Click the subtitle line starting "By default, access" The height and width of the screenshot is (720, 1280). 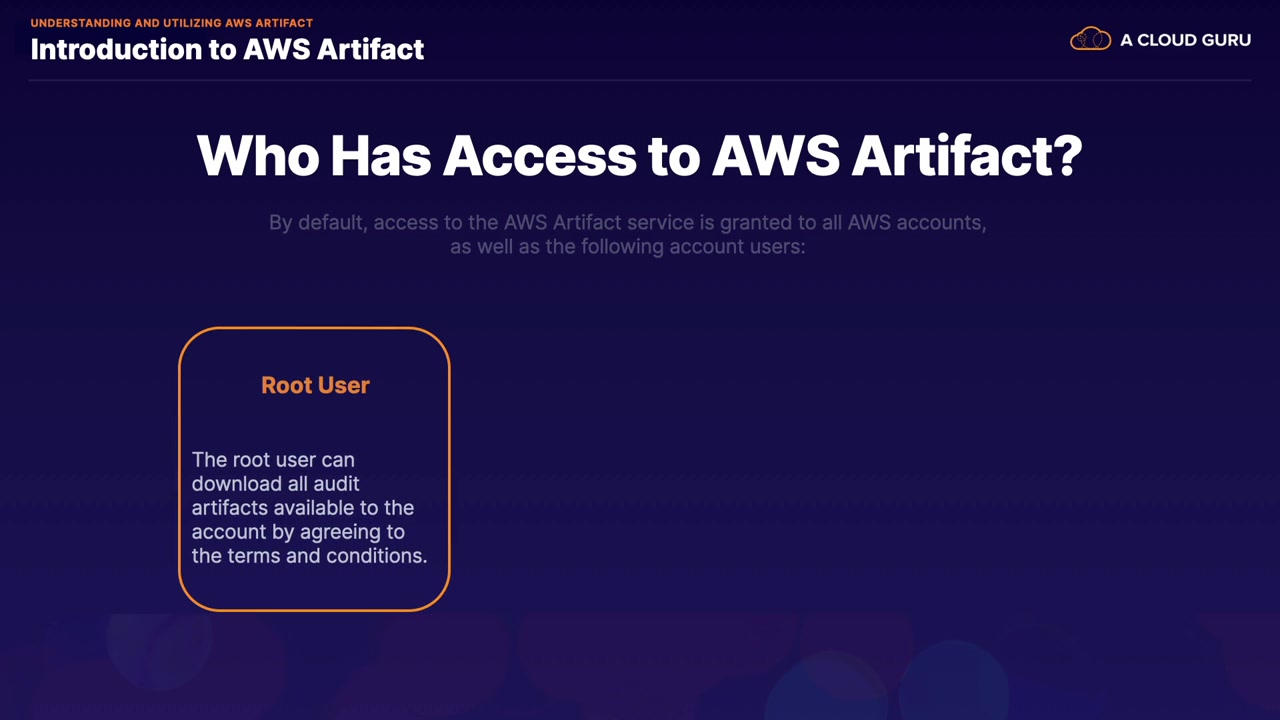[x=627, y=222]
